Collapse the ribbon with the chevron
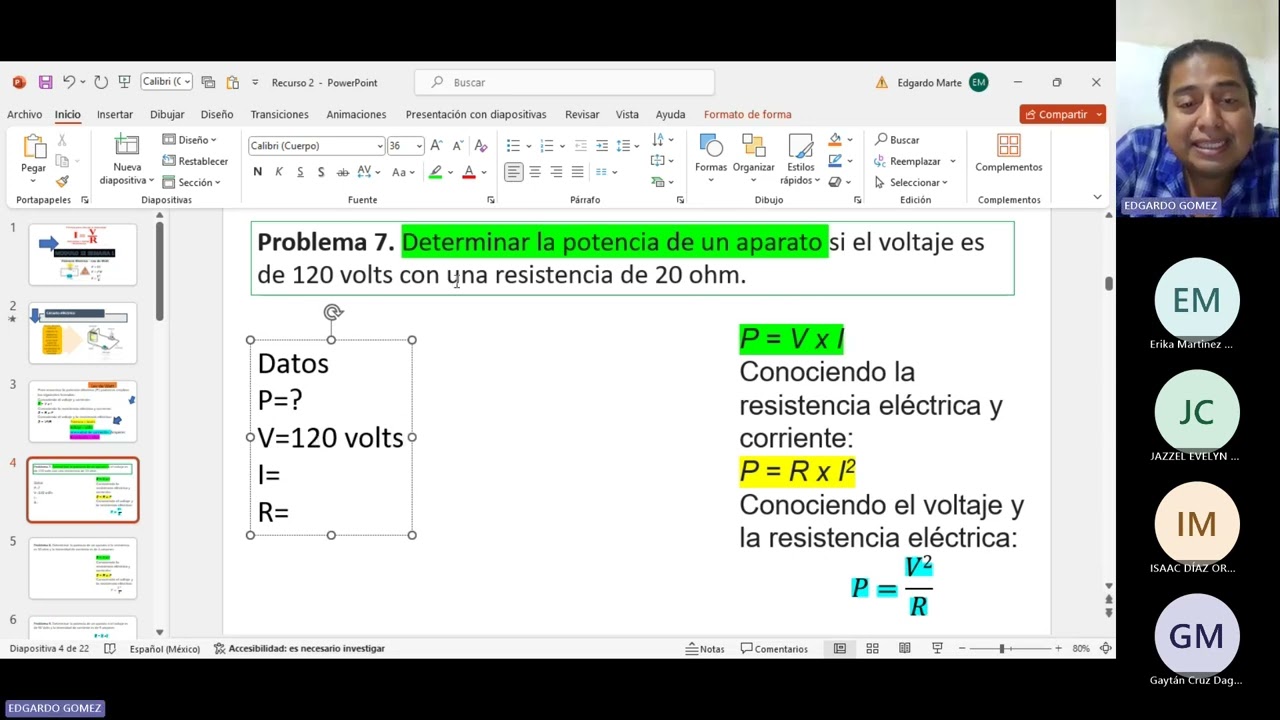1280x720 pixels. click(1097, 197)
